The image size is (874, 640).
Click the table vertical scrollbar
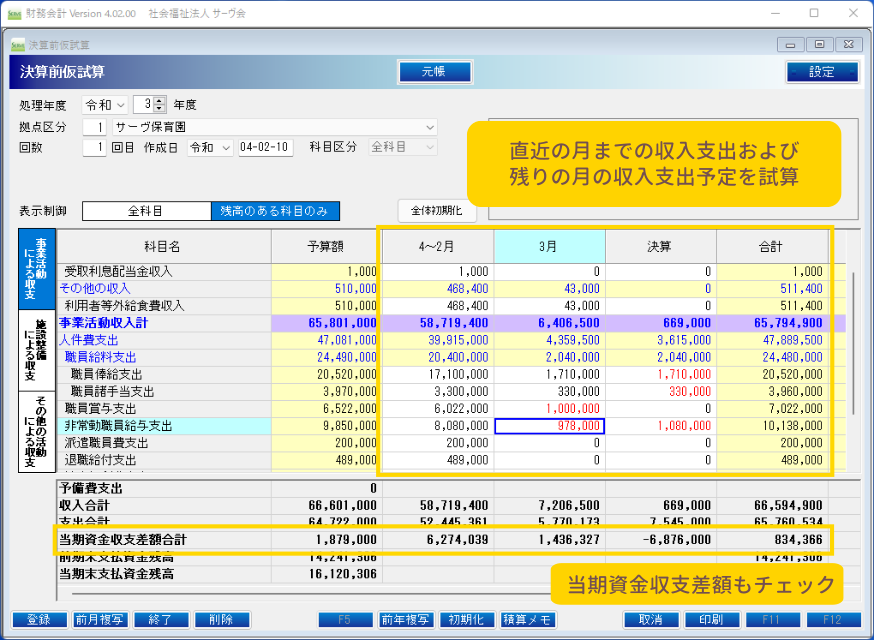point(853,343)
